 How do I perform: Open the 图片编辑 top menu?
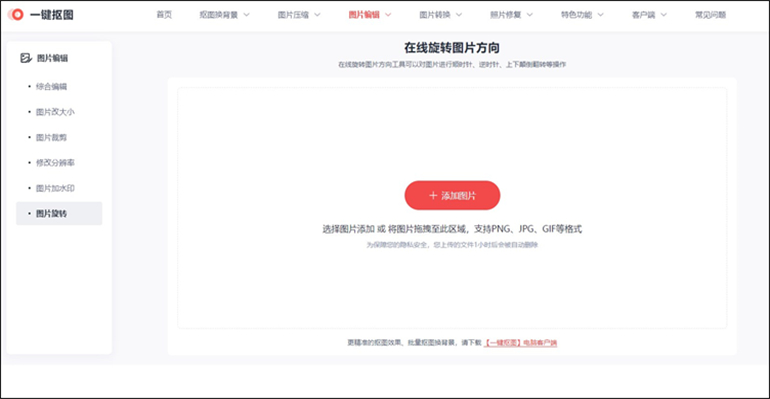click(364, 15)
